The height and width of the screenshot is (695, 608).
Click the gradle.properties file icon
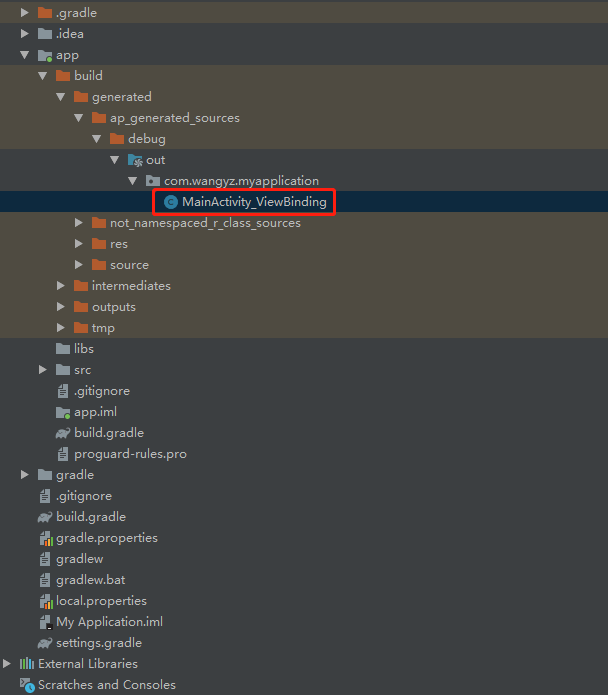(x=46, y=538)
